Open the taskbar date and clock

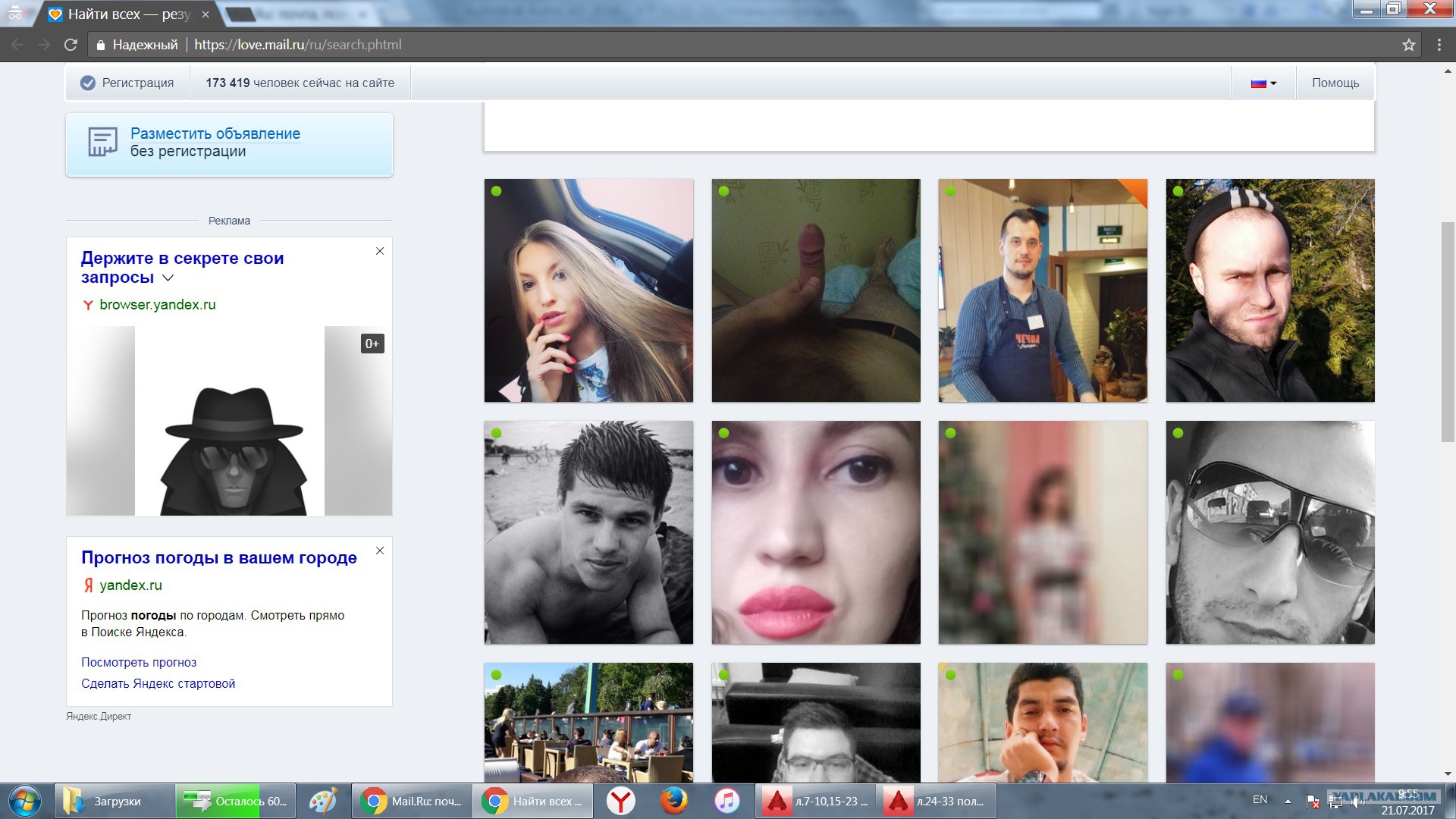coord(1408,802)
